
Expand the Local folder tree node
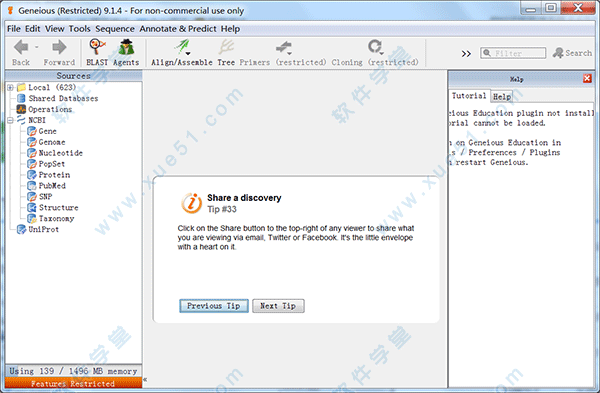(x=10, y=88)
